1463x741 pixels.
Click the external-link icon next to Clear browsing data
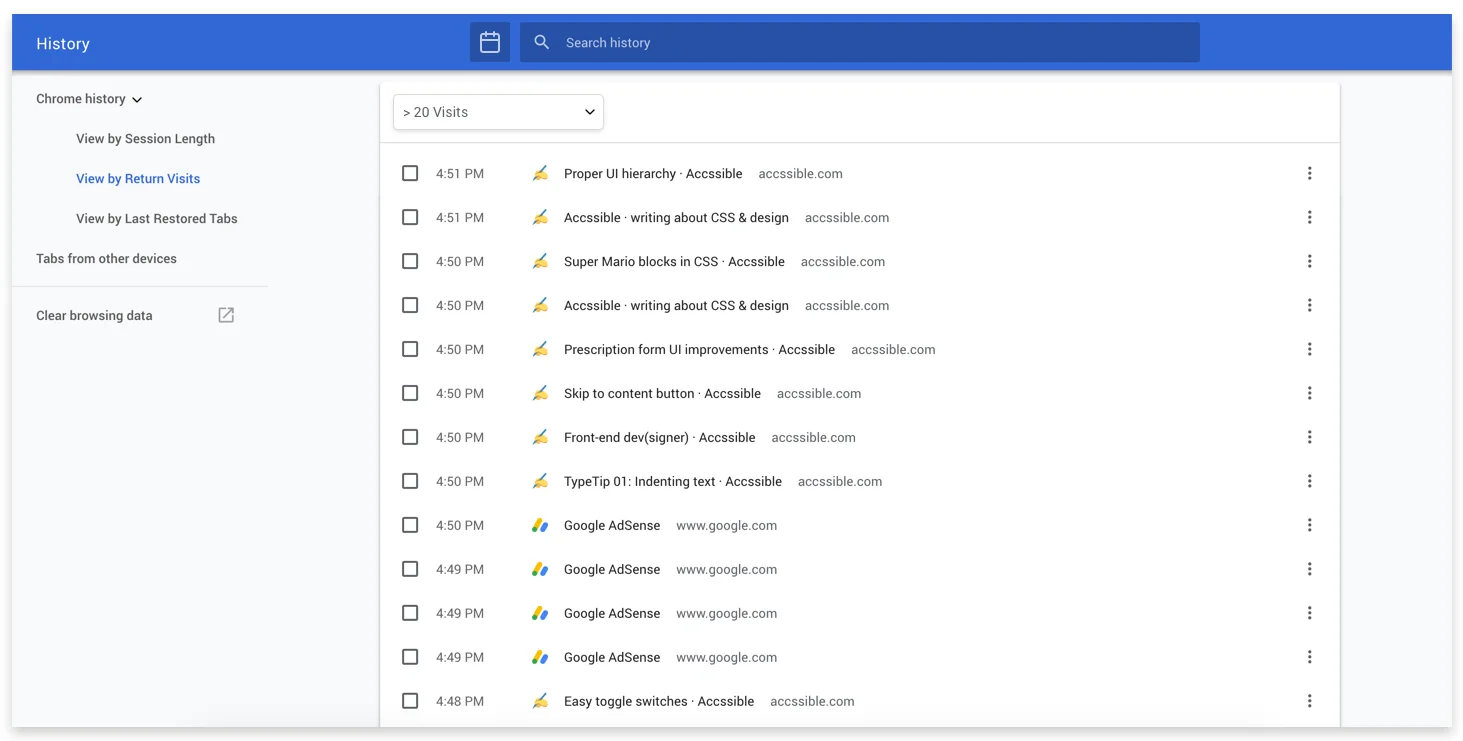(x=225, y=314)
